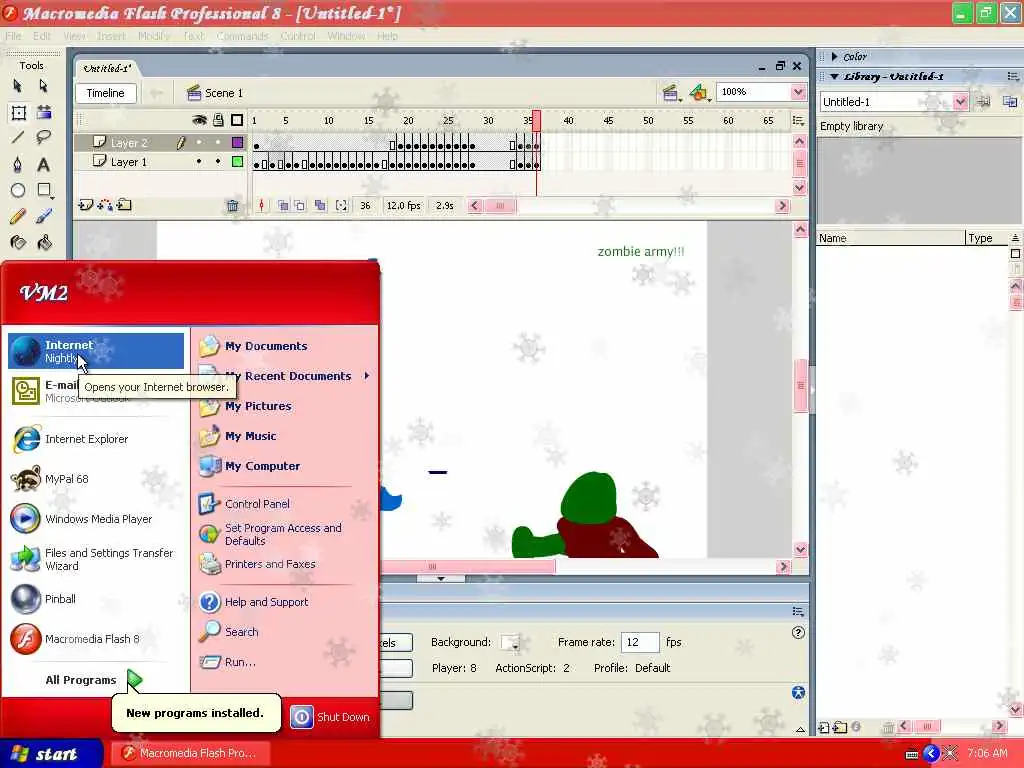Select the Gradient Transform tool

pos(44,112)
